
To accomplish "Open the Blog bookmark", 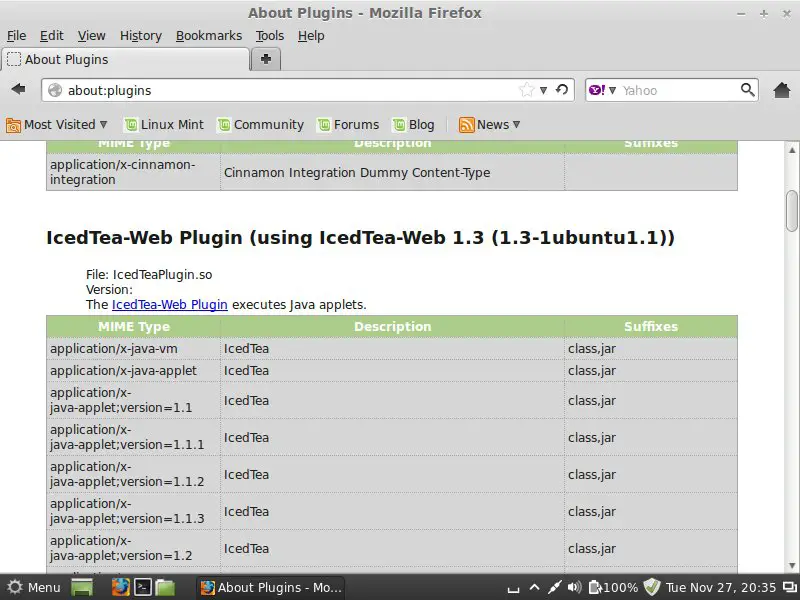I will tap(414, 124).
